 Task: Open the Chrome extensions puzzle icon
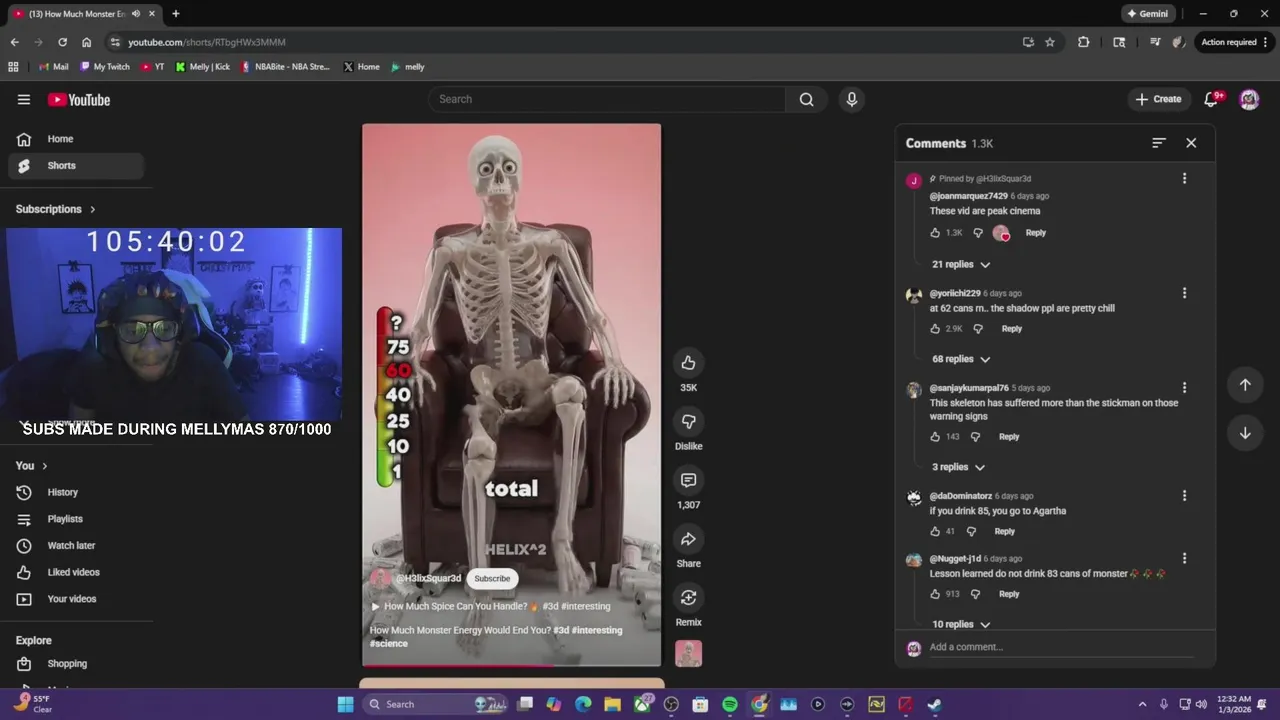[x=1084, y=42]
